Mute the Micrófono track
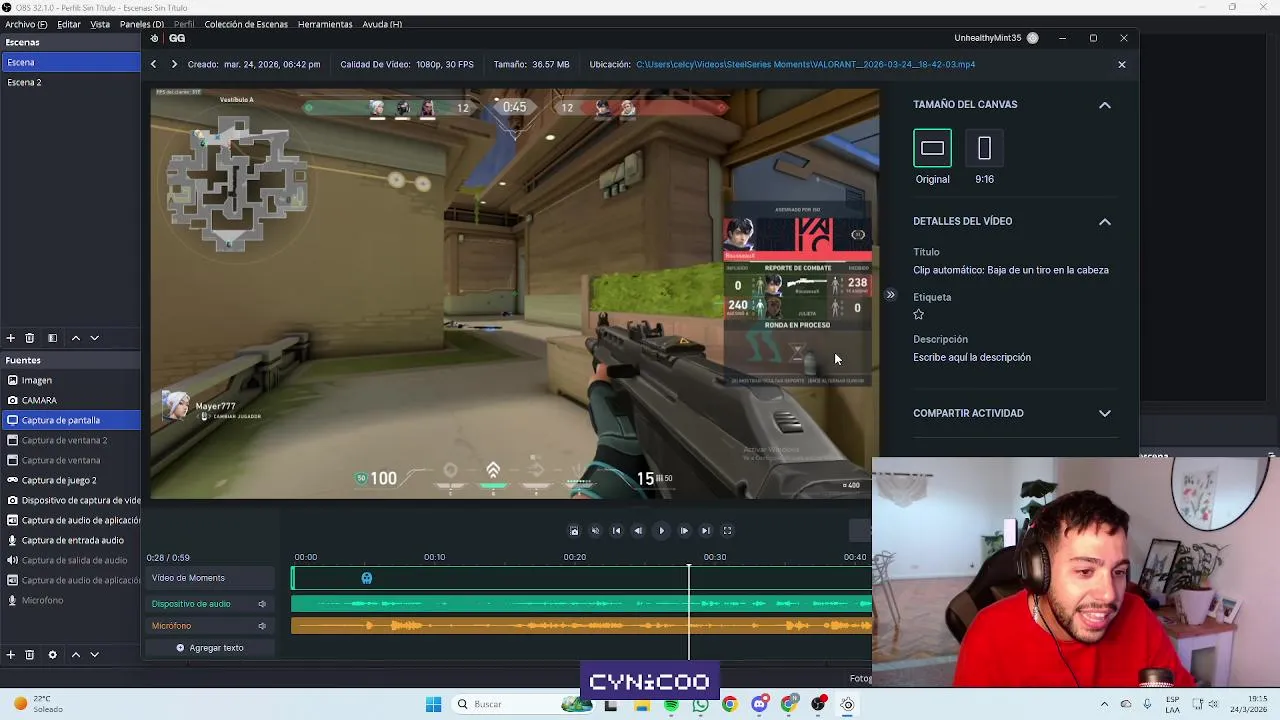The height and width of the screenshot is (720, 1280). [x=262, y=626]
